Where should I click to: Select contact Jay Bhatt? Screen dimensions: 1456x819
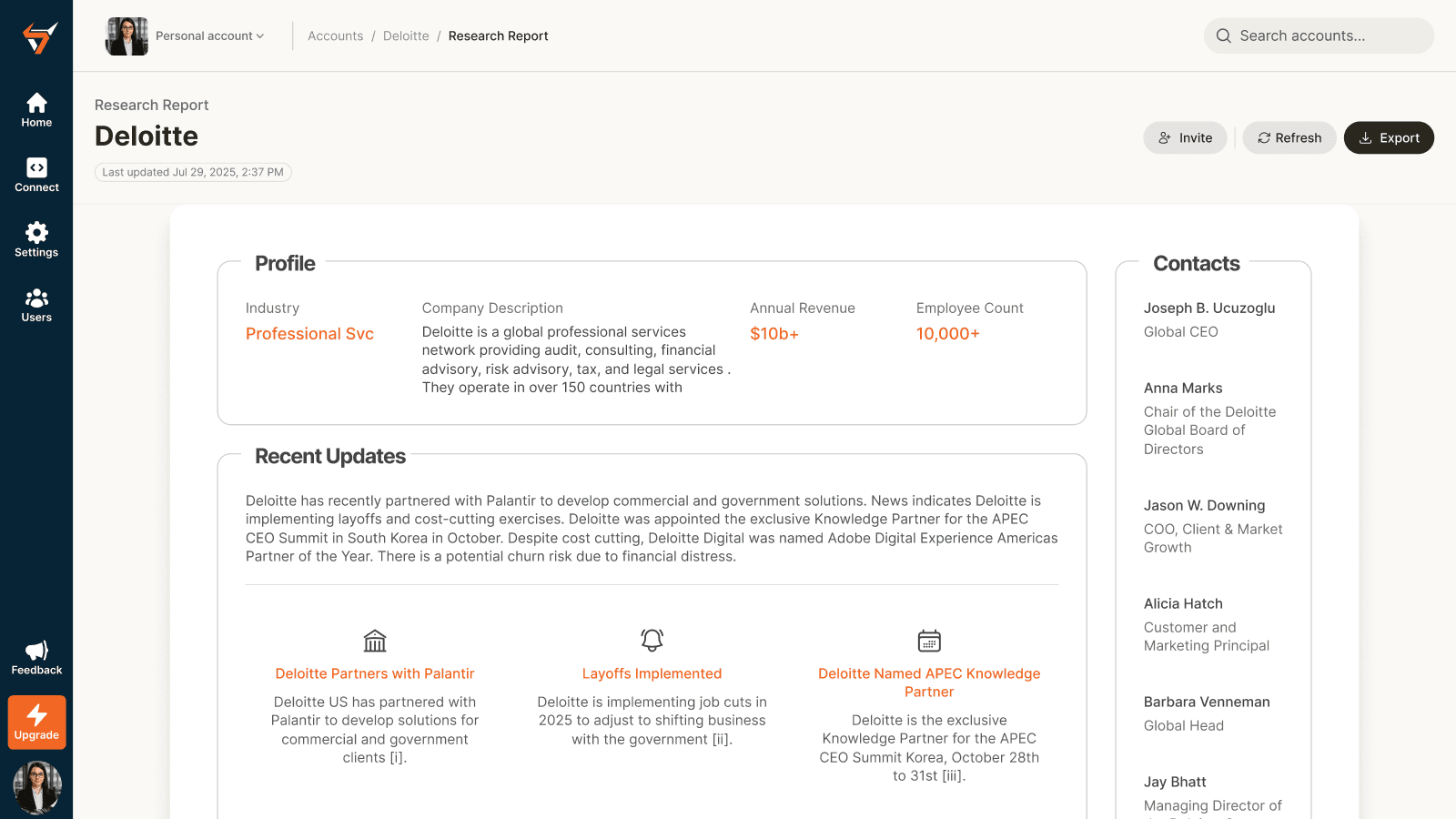coord(1175,783)
